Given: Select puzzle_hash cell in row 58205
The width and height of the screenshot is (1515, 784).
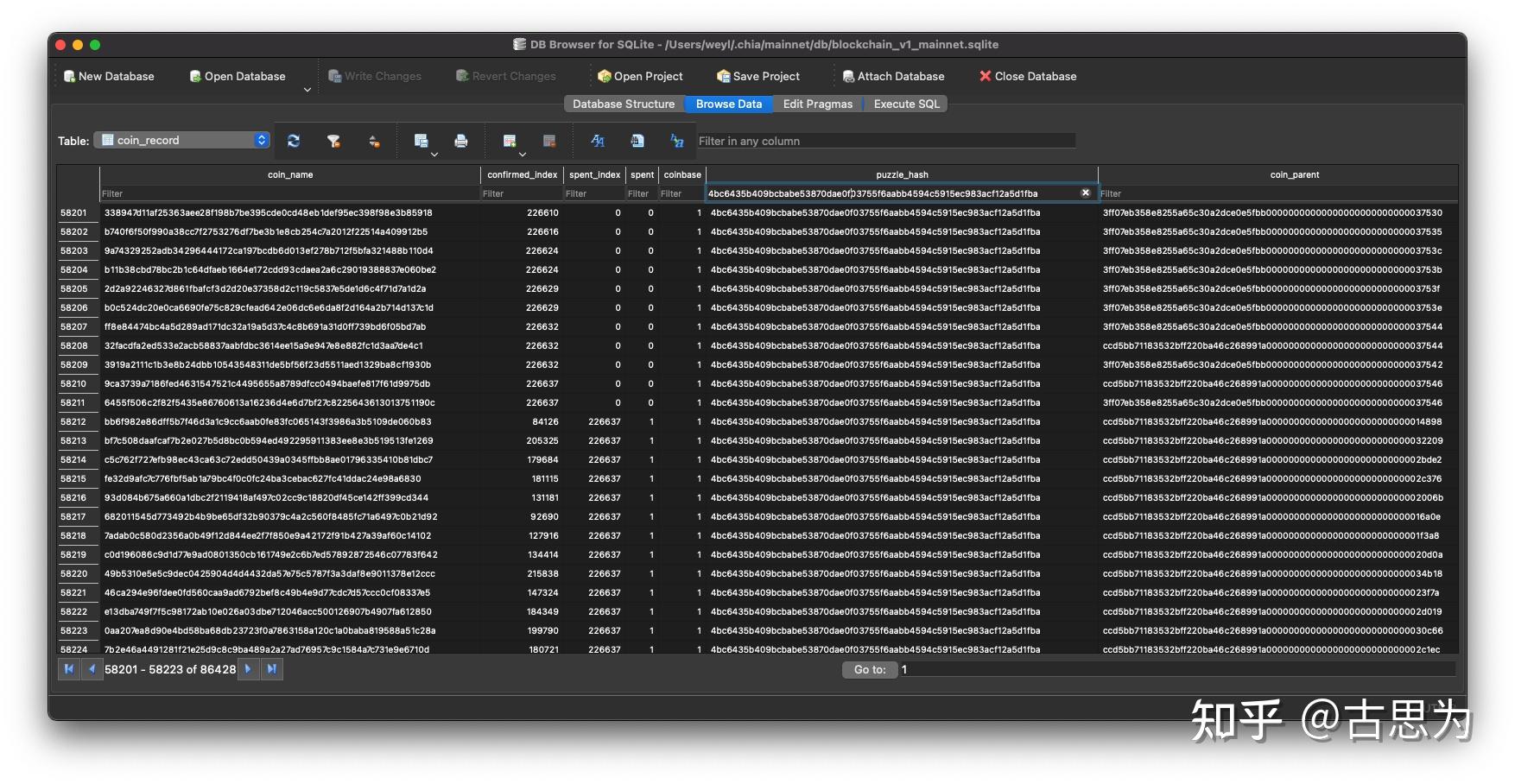Looking at the screenshot, I should coord(902,288).
